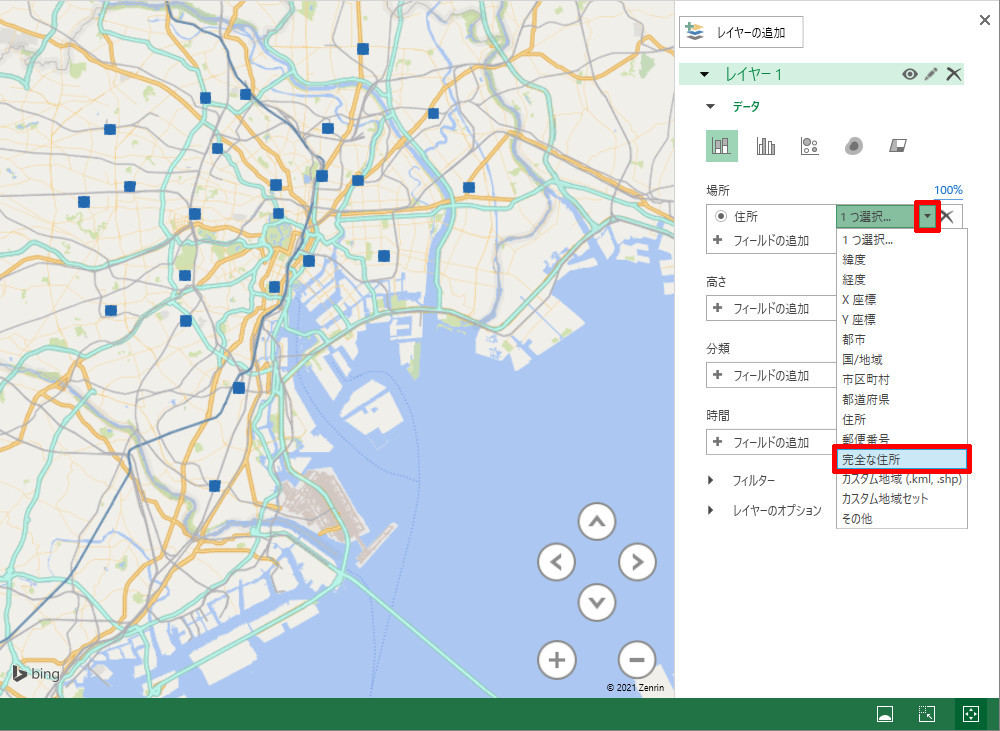Select the region visualization type
Image resolution: width=1000 pixels, height=731 pixels.
897,146
